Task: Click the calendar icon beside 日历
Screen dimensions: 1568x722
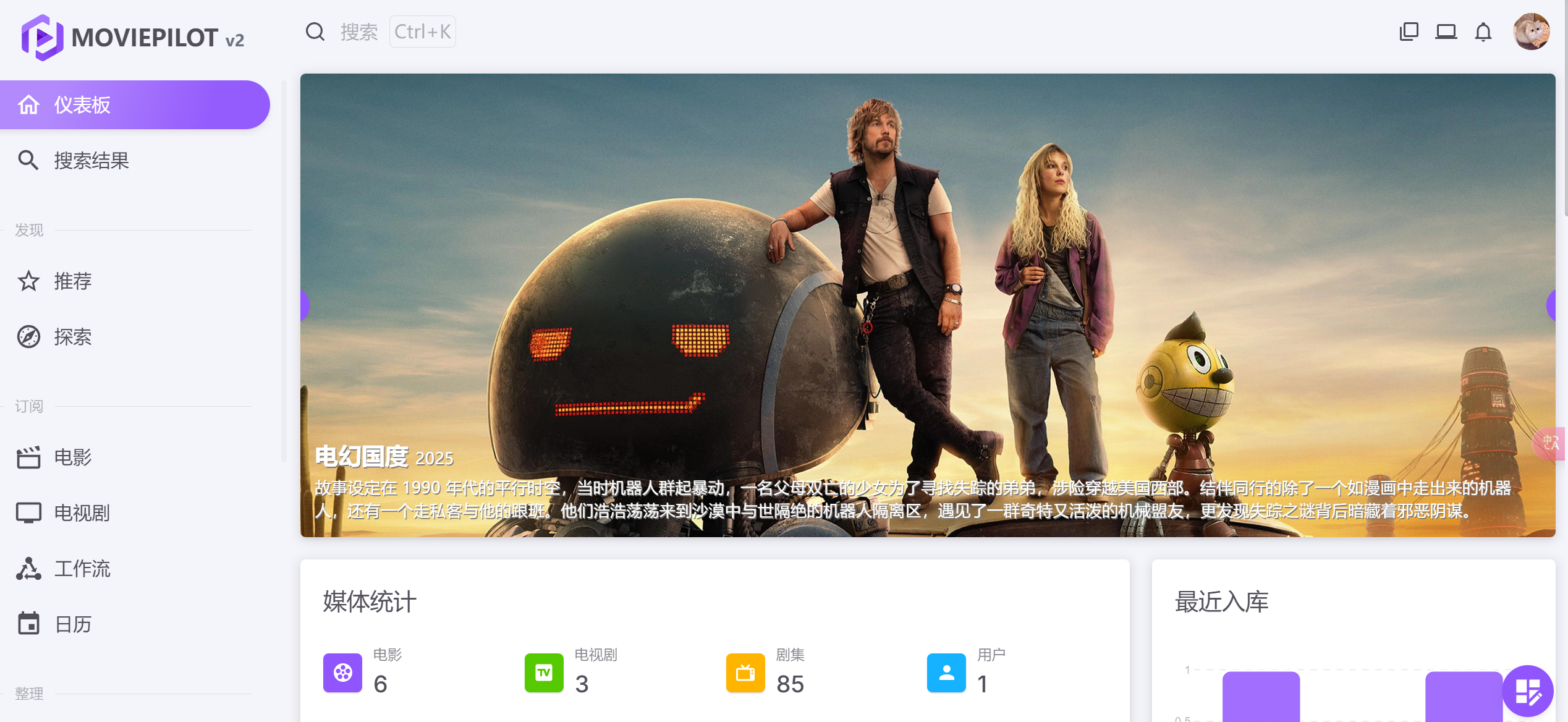Action: (28, 624)
